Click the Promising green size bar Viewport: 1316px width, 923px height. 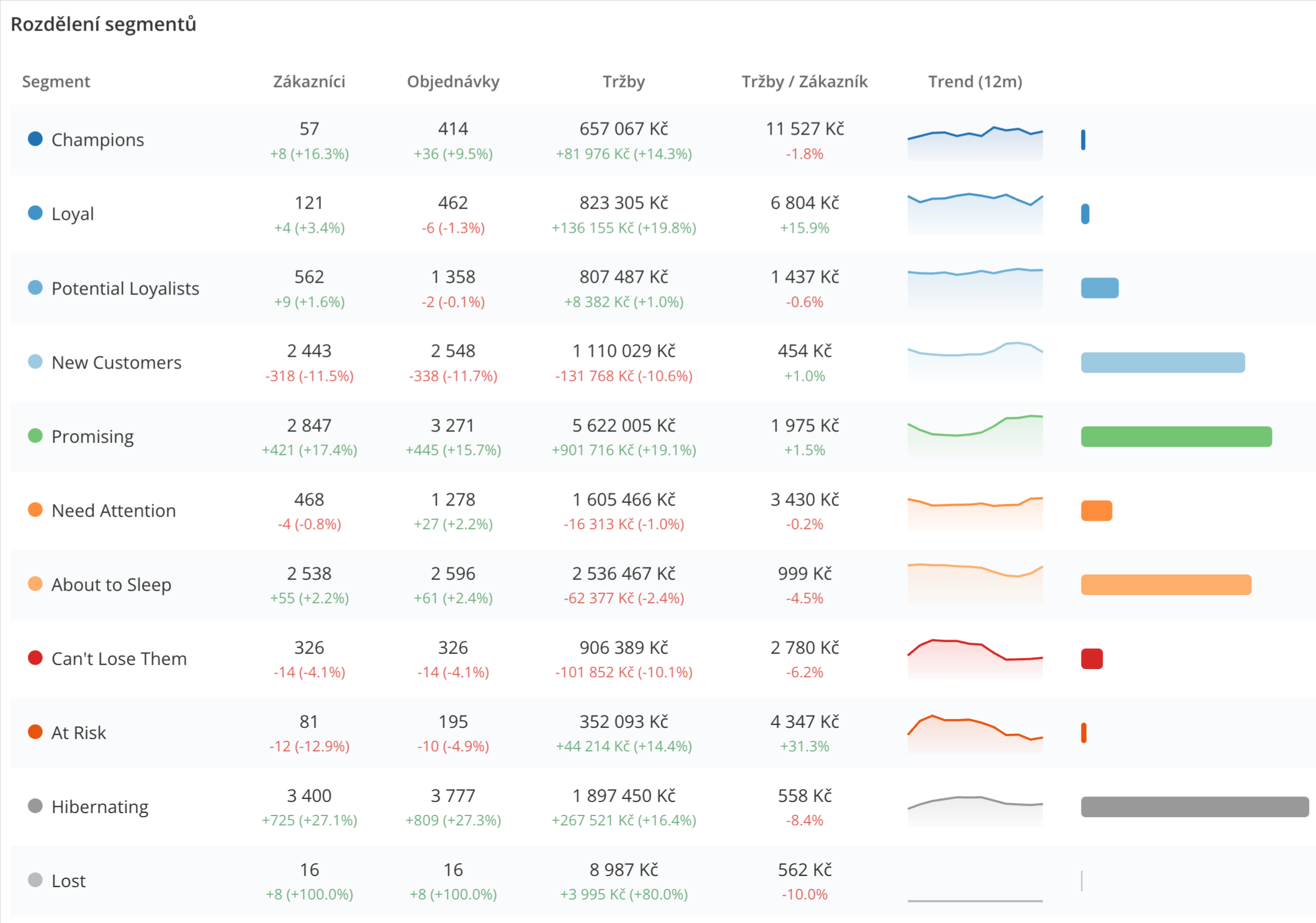pyautogui.click(x=1176, y=436)
